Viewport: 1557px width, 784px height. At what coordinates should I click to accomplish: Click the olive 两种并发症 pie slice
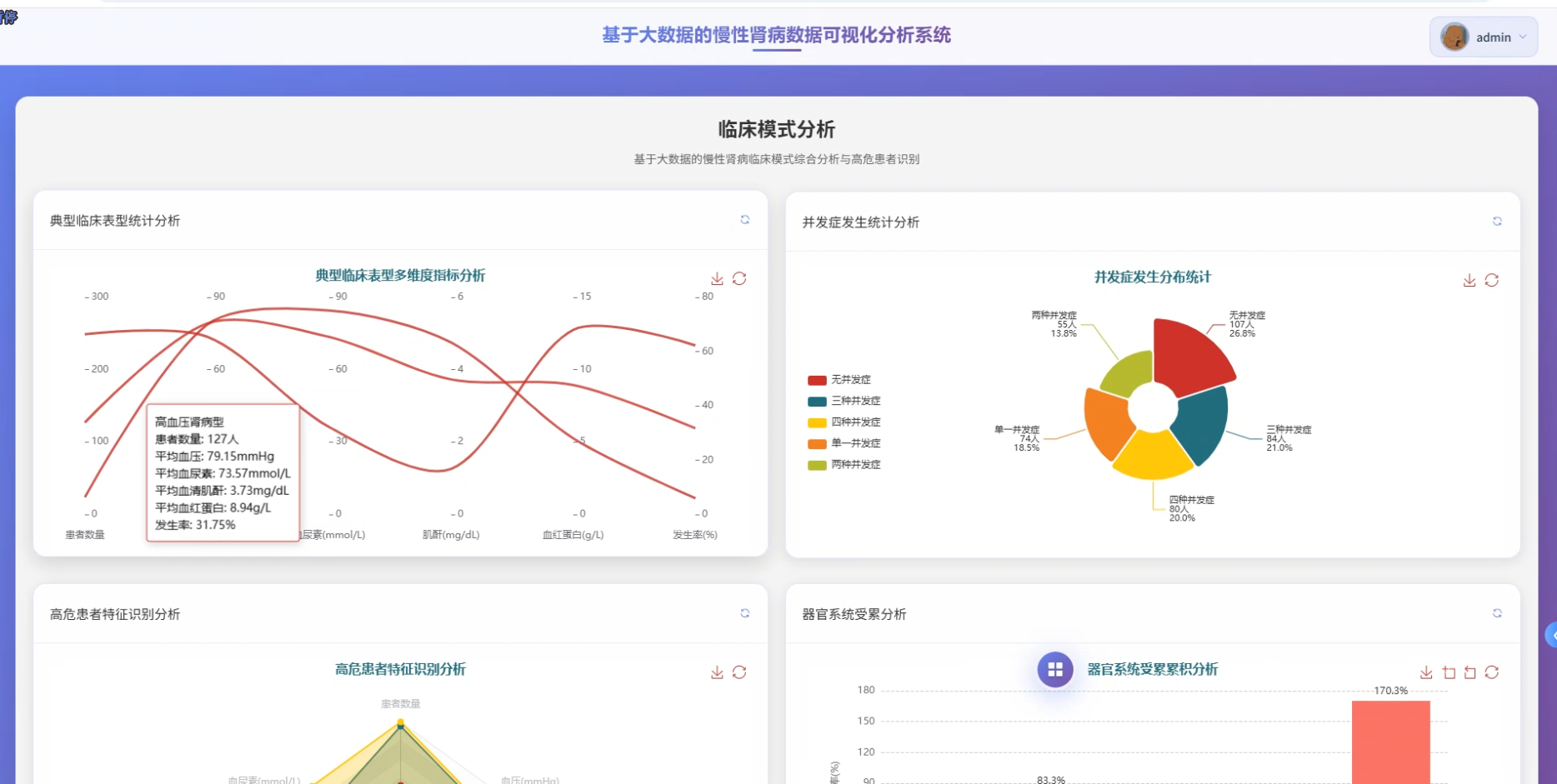pyautogui.click(x=1129, y=373)
